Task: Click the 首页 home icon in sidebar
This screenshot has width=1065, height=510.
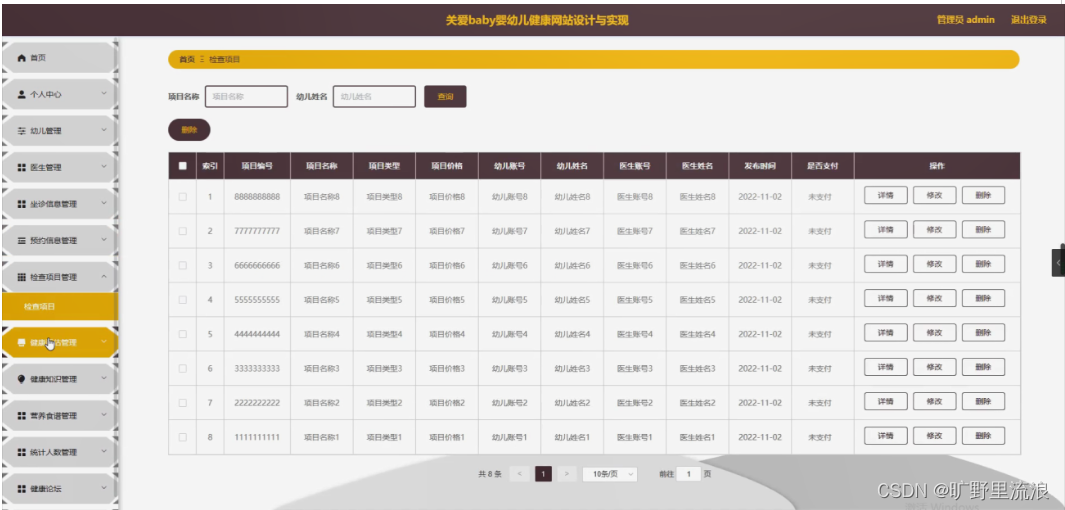Action: tap(21, 58)
